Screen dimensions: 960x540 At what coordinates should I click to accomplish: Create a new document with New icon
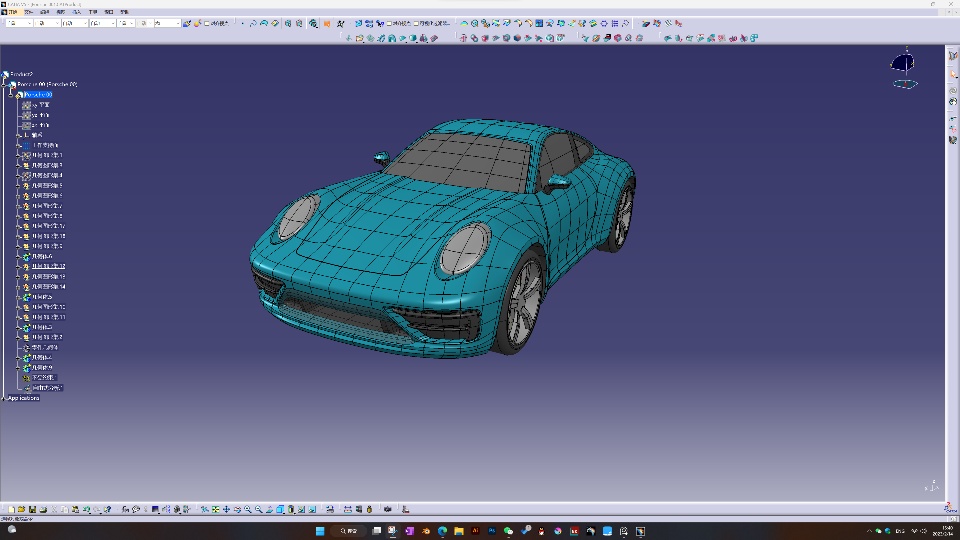12,509
